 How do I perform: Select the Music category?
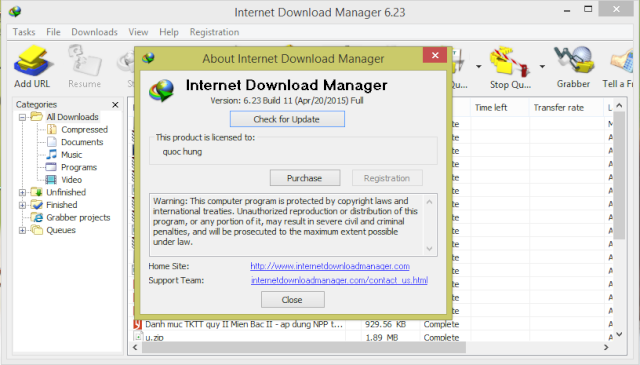coord(71,155)
